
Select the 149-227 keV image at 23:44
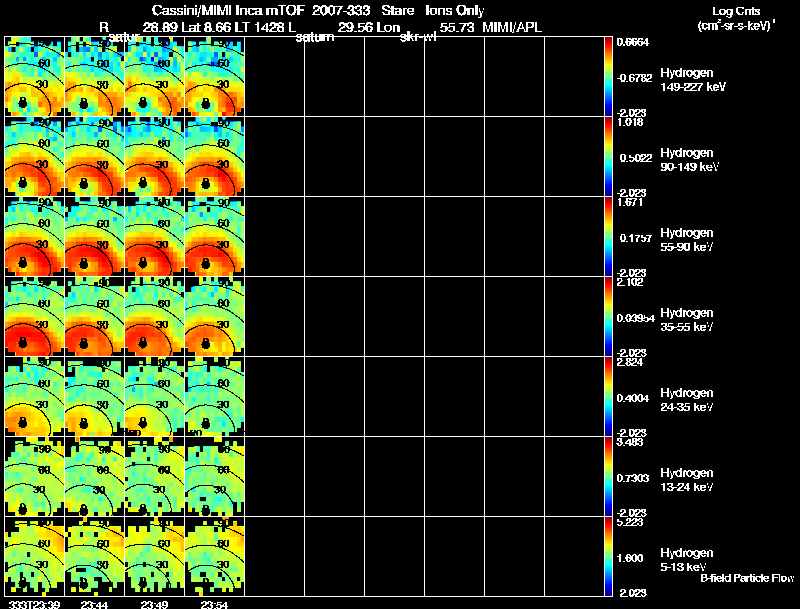pos(95,77)
